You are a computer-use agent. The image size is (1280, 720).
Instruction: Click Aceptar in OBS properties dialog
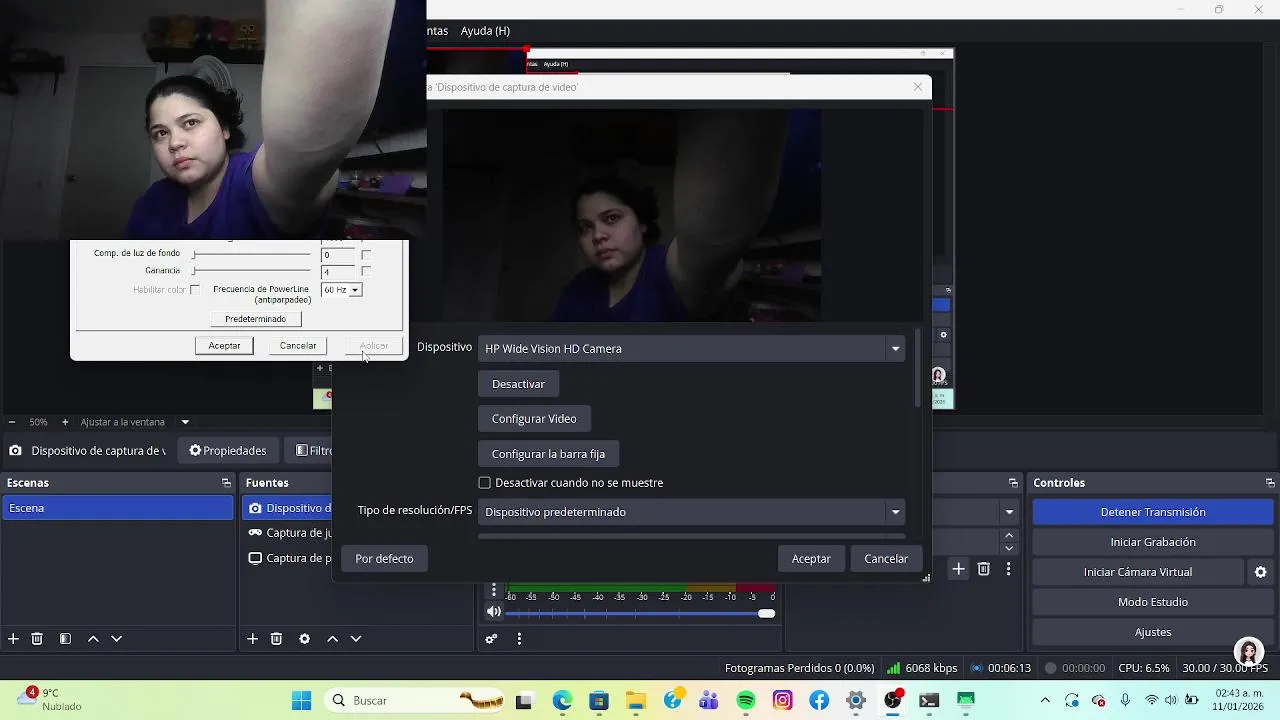click(811, 559)
